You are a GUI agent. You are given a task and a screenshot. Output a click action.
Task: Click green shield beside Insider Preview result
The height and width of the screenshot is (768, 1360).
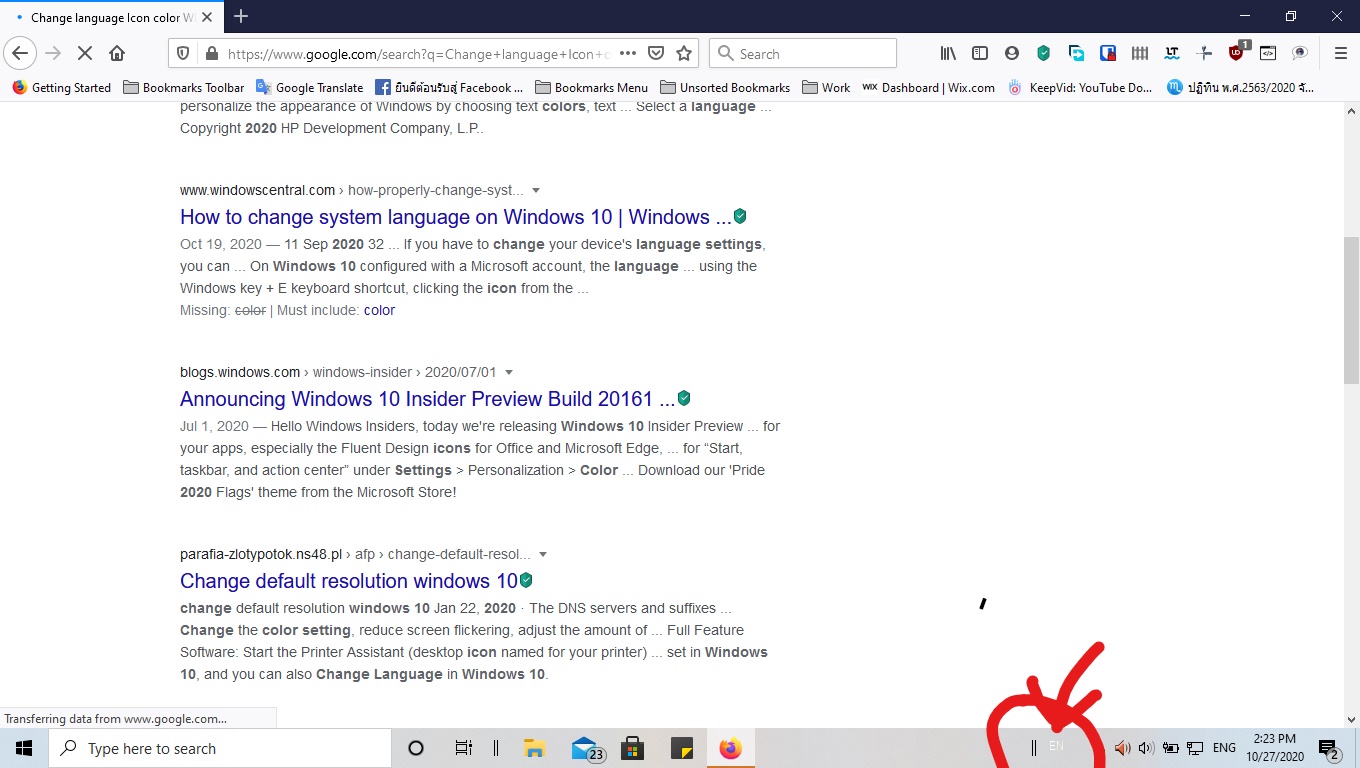click(x=684, y=398)
